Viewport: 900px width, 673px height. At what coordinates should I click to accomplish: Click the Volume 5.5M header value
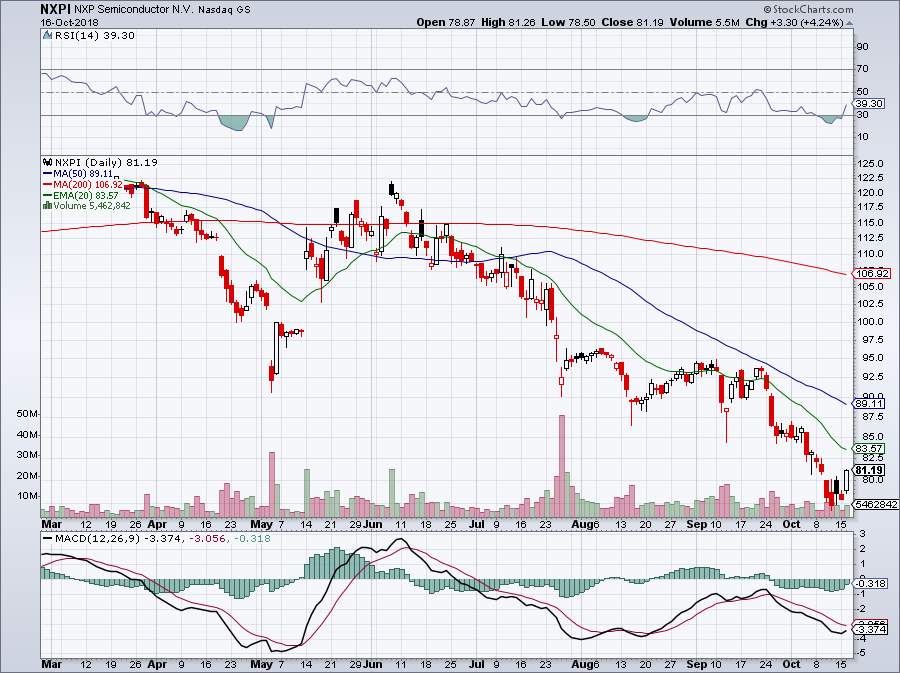click(x=704, y=22)
